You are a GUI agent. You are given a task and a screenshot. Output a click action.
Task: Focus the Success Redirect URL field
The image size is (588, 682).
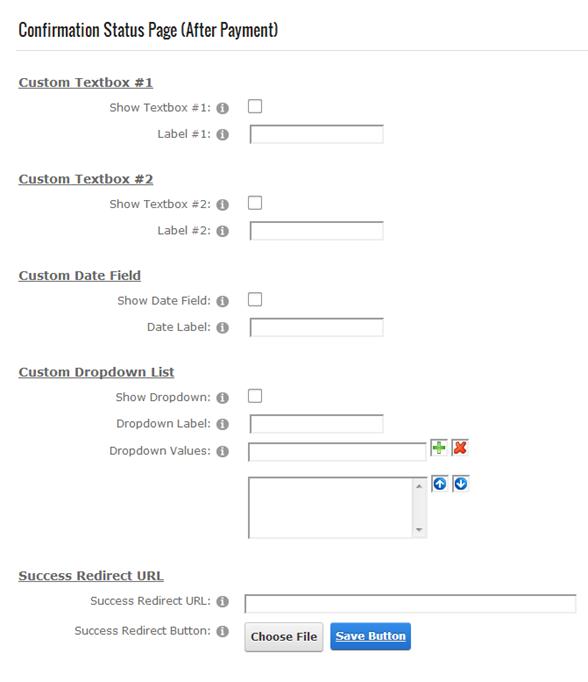(411, 604)
